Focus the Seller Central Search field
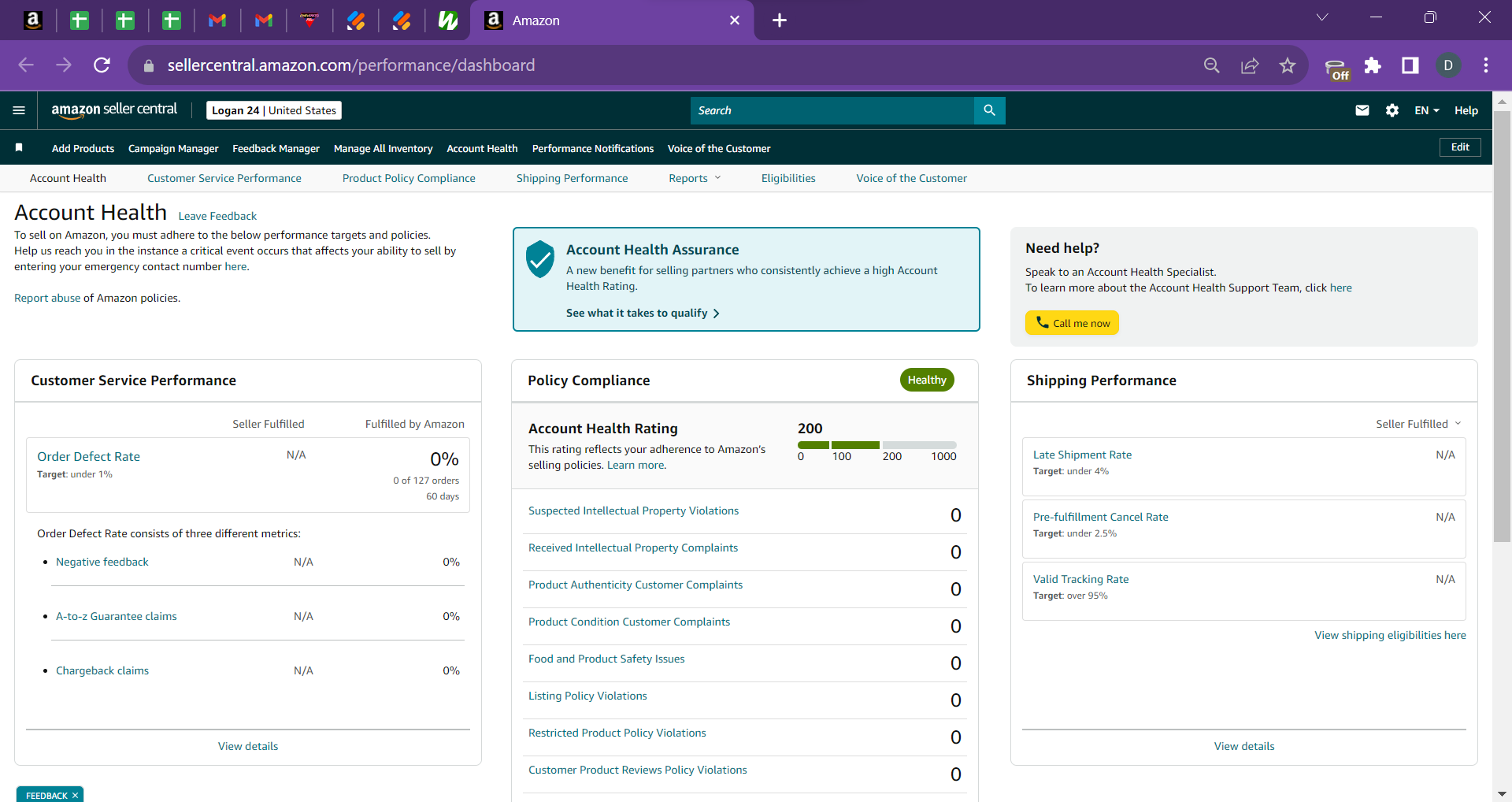 point(832,110)
